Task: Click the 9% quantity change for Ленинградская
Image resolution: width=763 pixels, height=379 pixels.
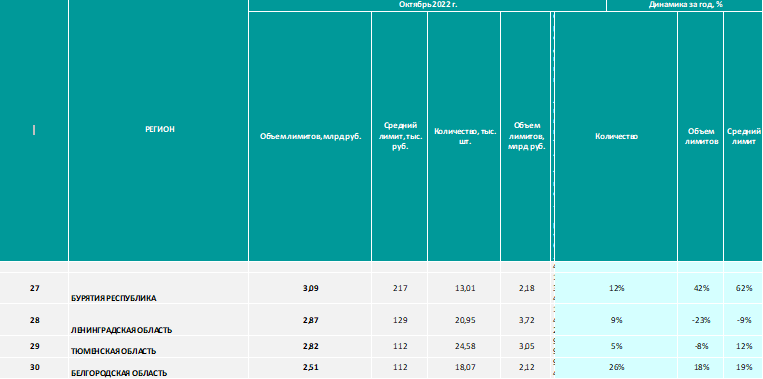Action: pos(616,320)
